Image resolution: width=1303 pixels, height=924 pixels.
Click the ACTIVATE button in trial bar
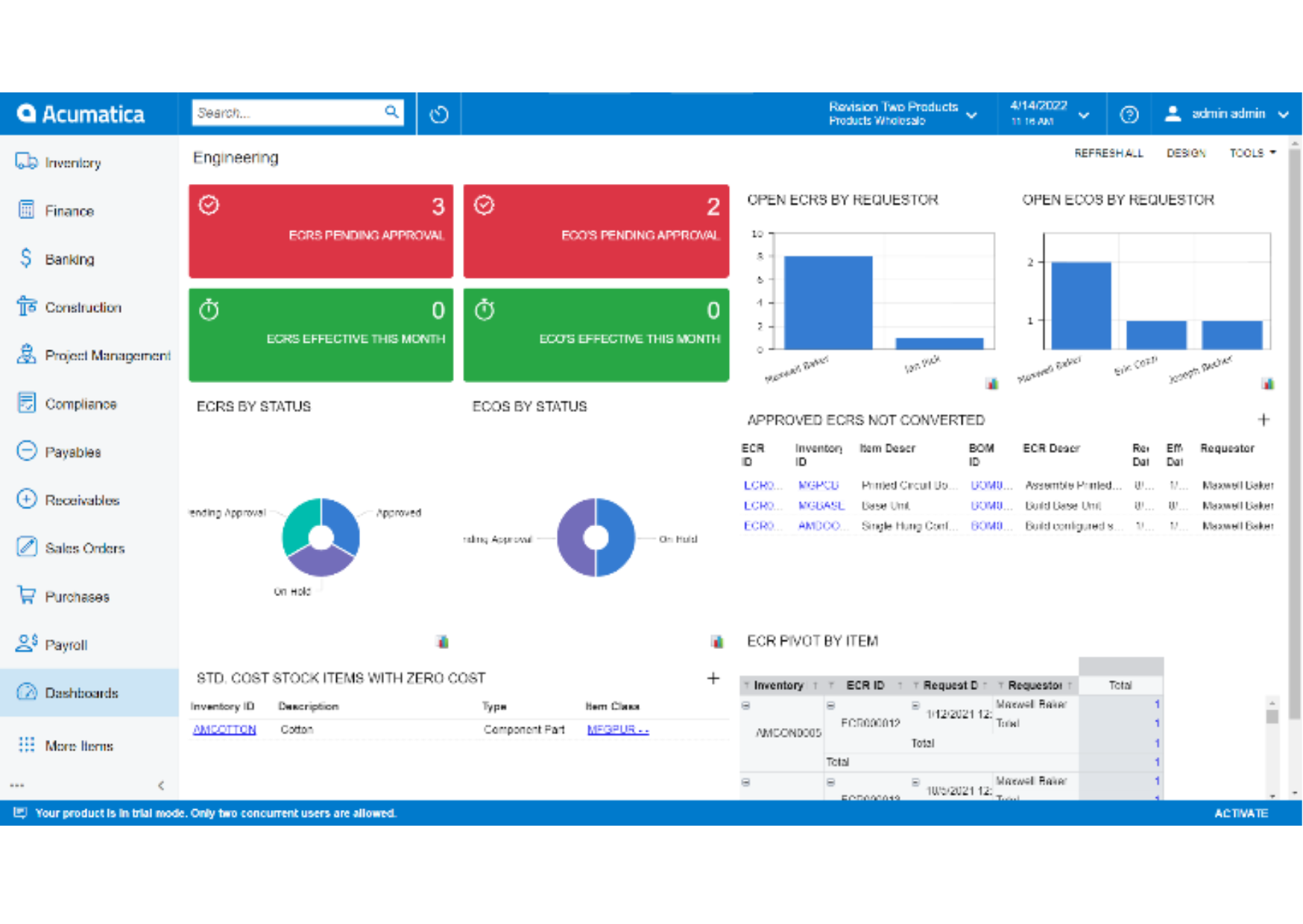click(x=1240, y=813)
